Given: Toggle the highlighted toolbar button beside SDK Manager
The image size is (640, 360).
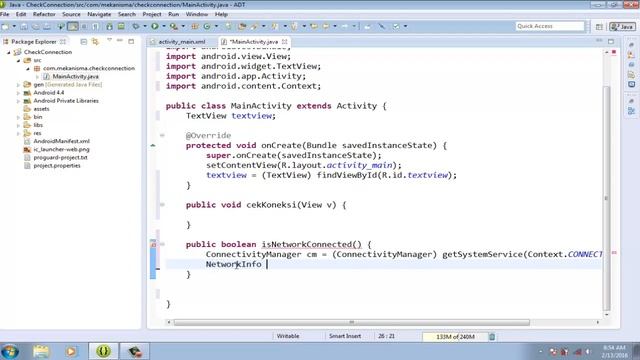Looking at the screenshot, I should coord(73,27).
